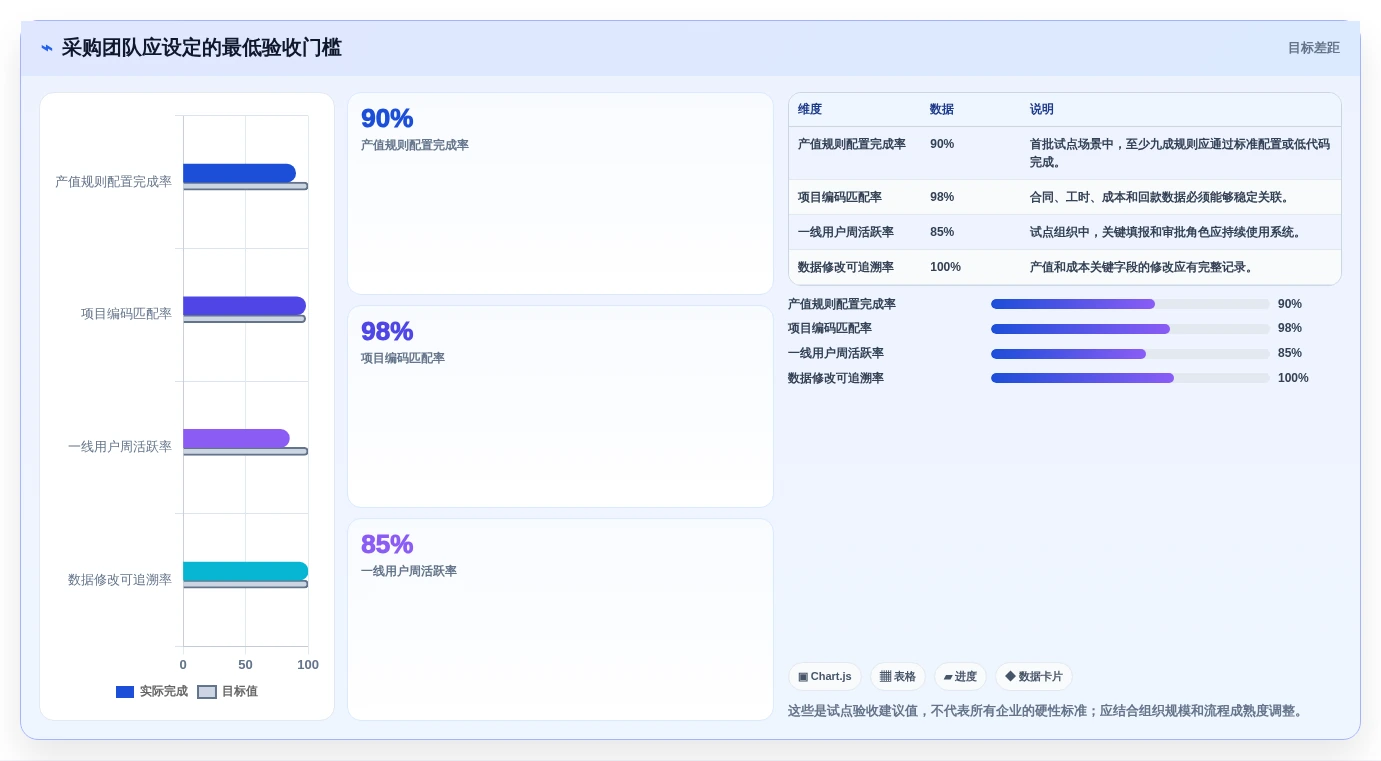Click the 90% value in the table

(x=942, y=144)
